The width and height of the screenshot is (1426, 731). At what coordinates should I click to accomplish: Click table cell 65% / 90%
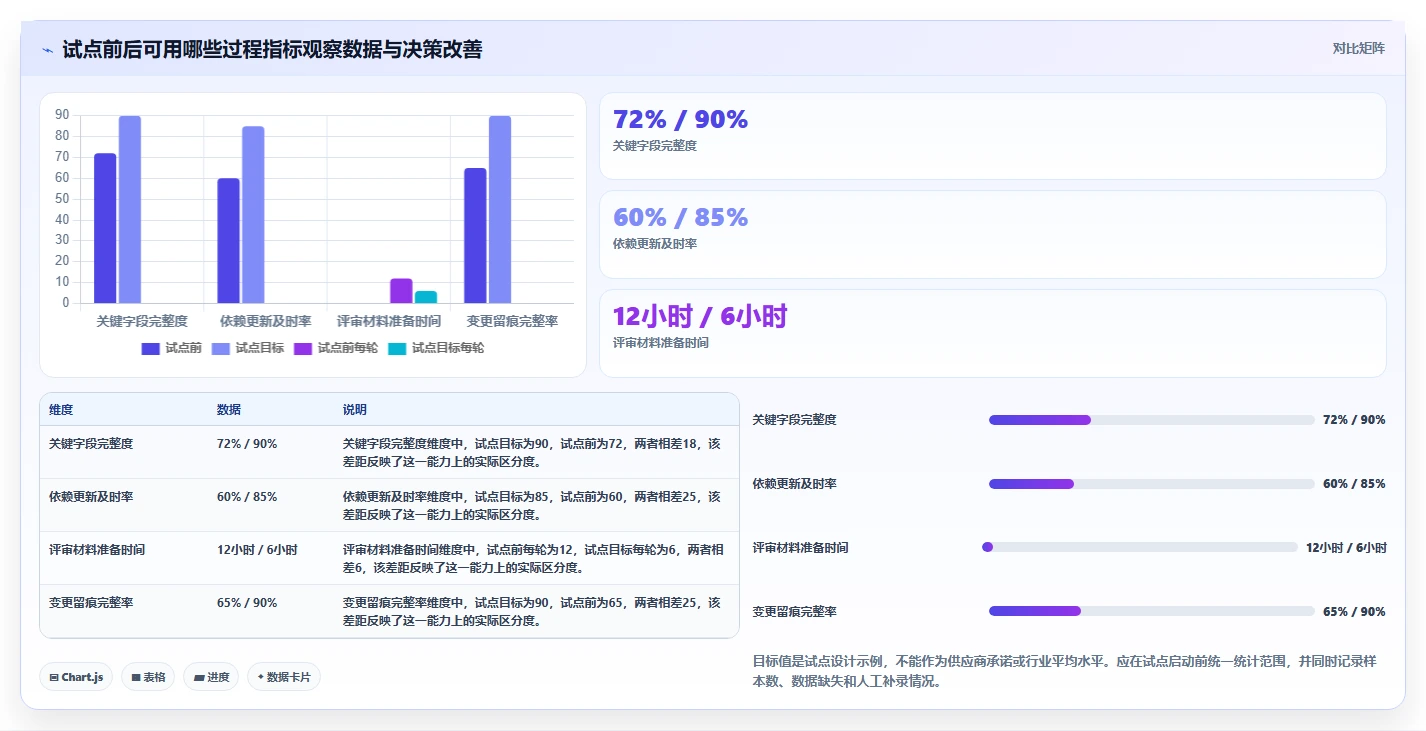247,602
